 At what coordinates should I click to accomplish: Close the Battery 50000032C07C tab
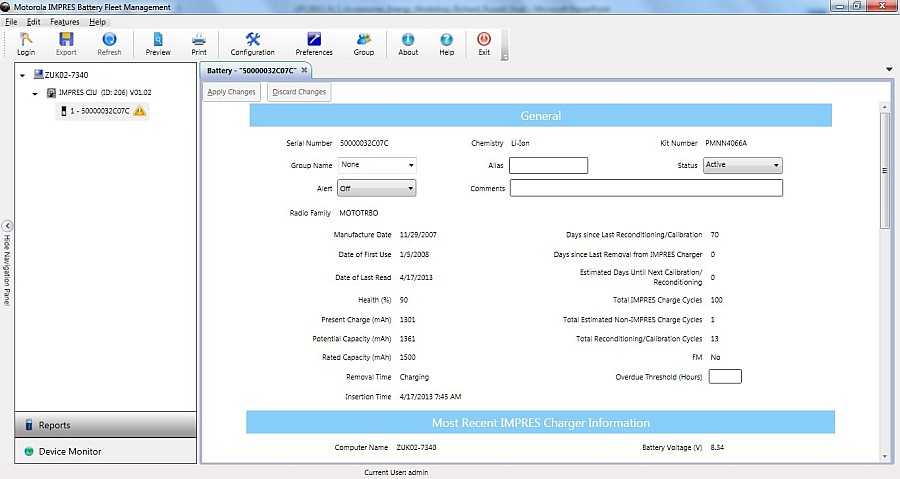coord(304,70)
